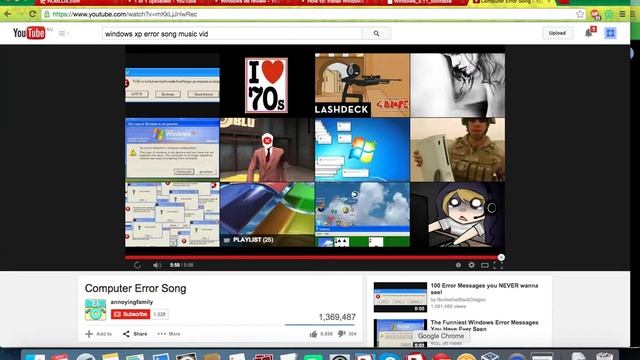Mute the video volume
The image size is (640, 360).
(x=157, y=265)
